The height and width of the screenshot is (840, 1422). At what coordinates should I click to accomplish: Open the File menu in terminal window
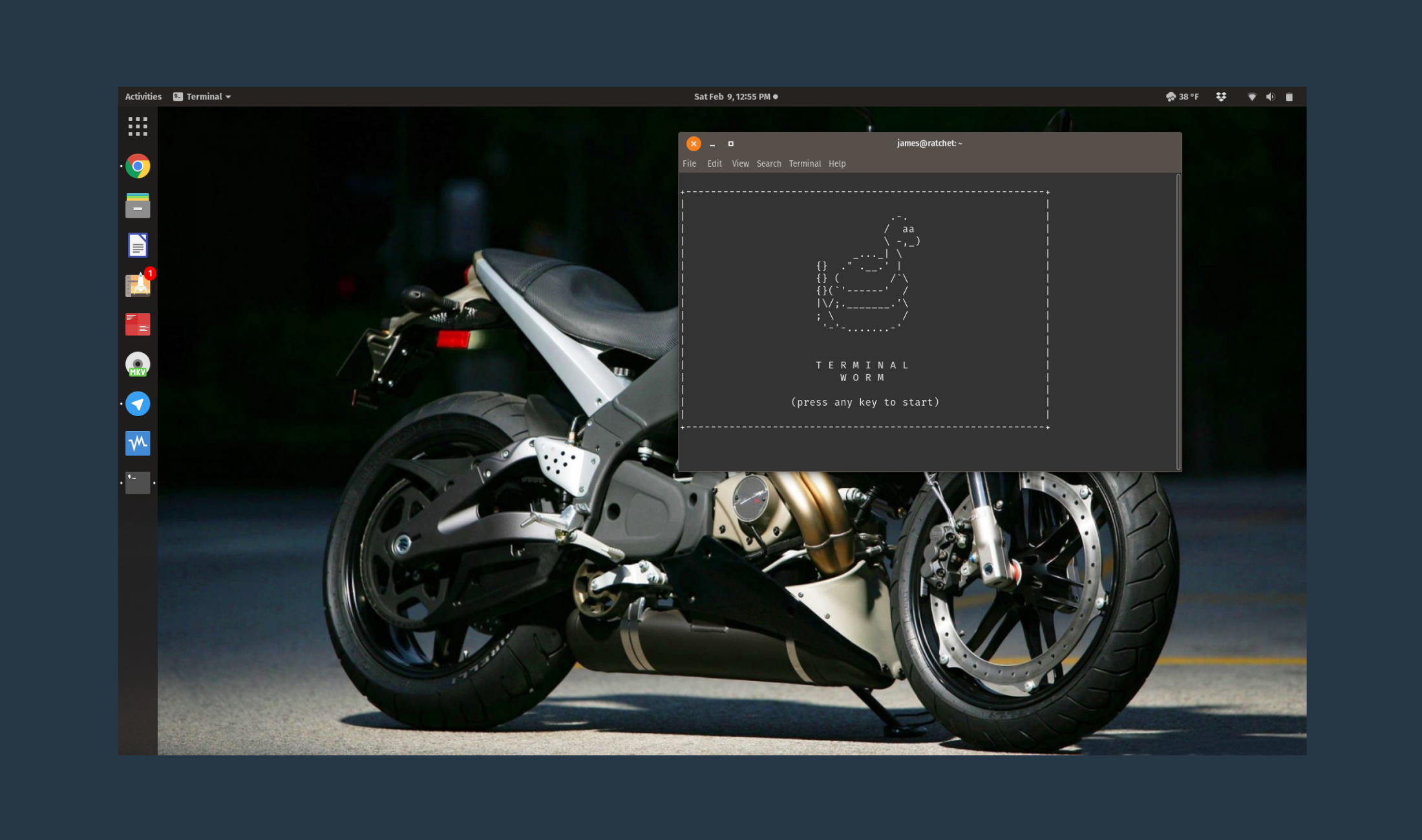pyautogui.click(x=690, y=163)
